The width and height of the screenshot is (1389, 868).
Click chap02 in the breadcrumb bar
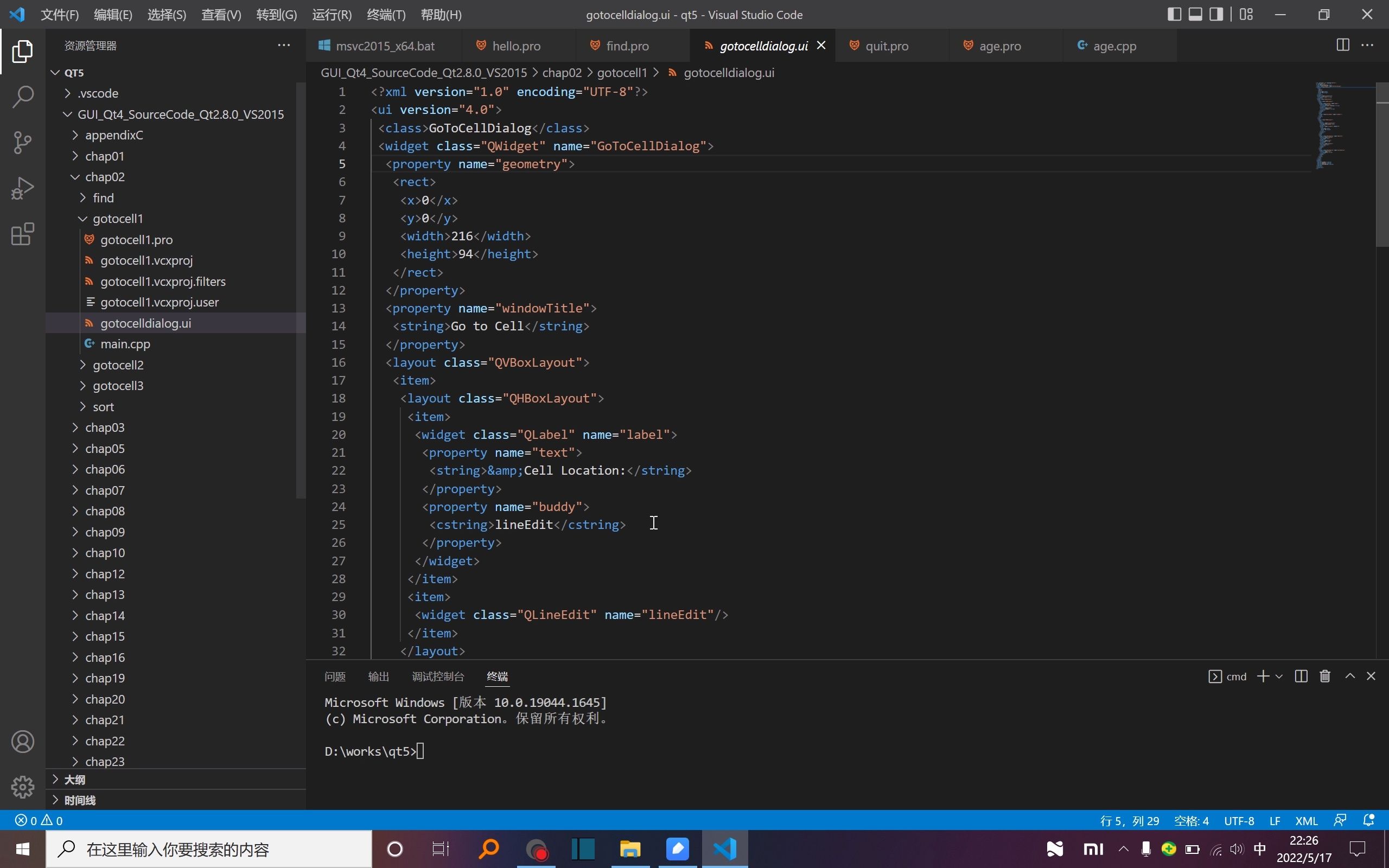[x=563, y=72]
